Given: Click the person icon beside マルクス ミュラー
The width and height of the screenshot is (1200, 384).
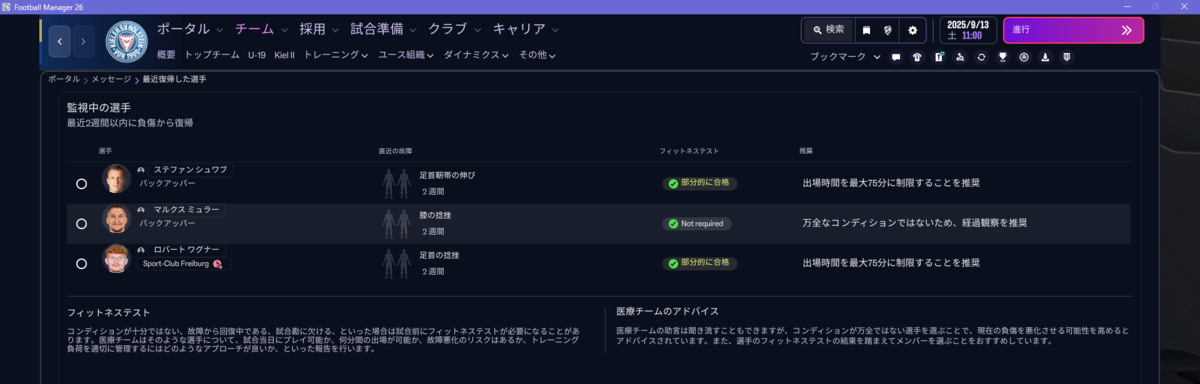Looking at the screenshot, I should tap(141, 211).
